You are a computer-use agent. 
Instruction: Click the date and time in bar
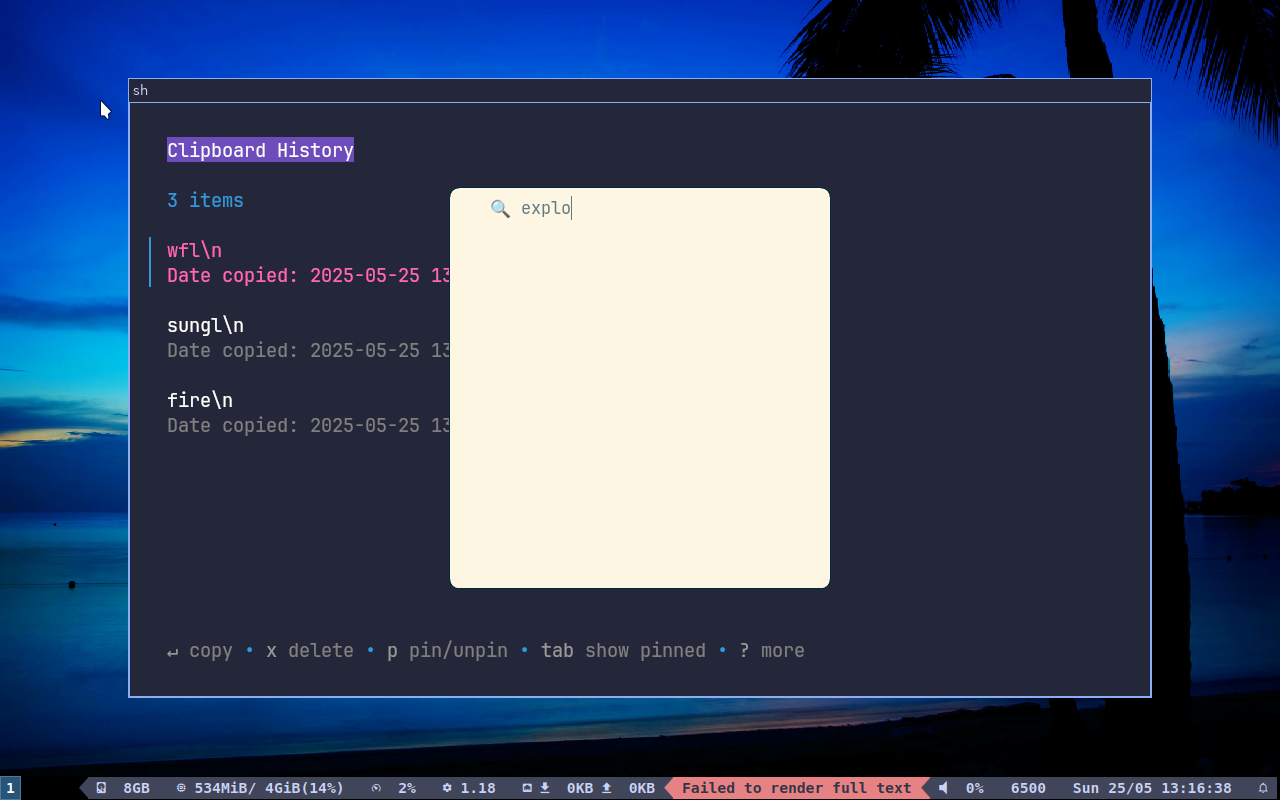click(x=1152, y=788)
